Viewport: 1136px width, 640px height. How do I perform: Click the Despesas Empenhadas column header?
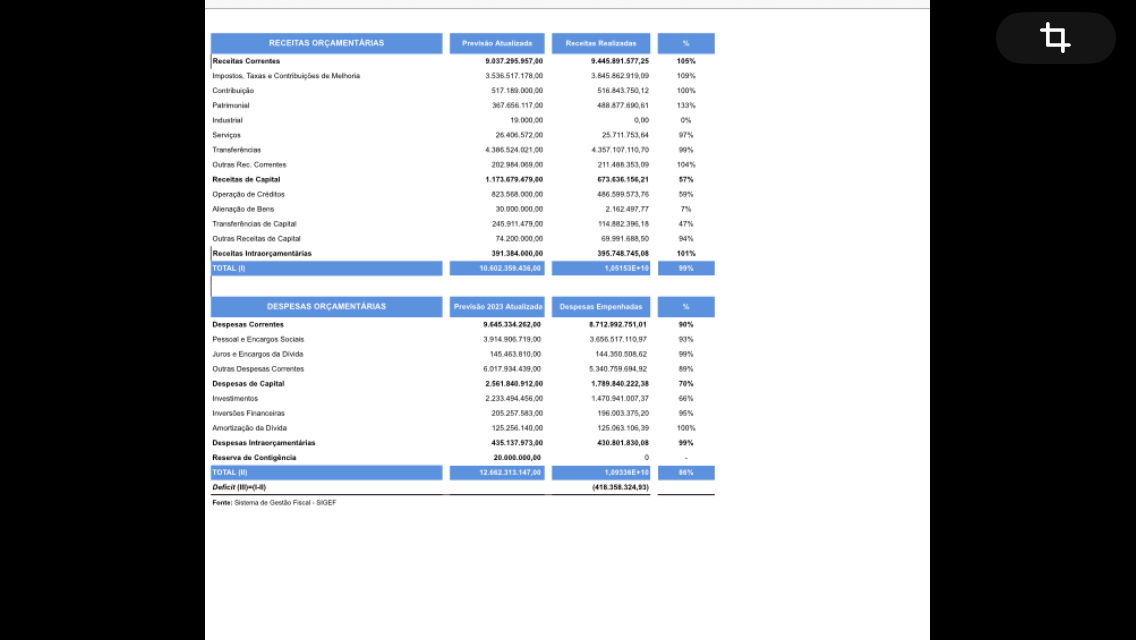coord(600,306)
